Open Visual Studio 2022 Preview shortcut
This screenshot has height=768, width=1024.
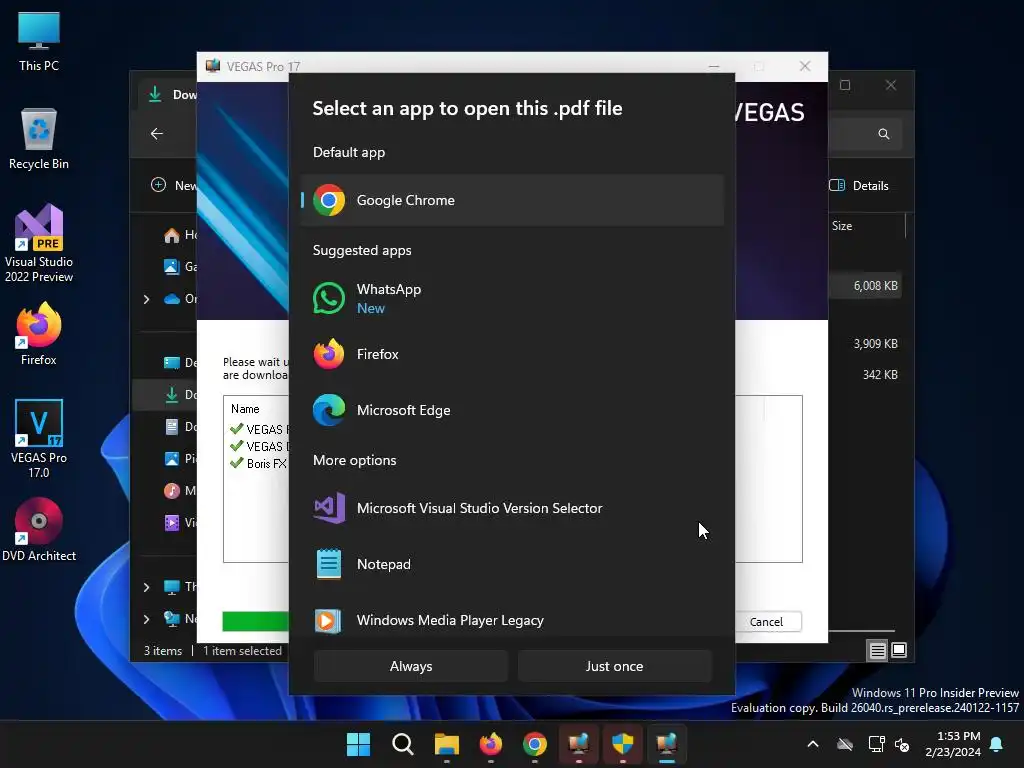pos(39,244)
